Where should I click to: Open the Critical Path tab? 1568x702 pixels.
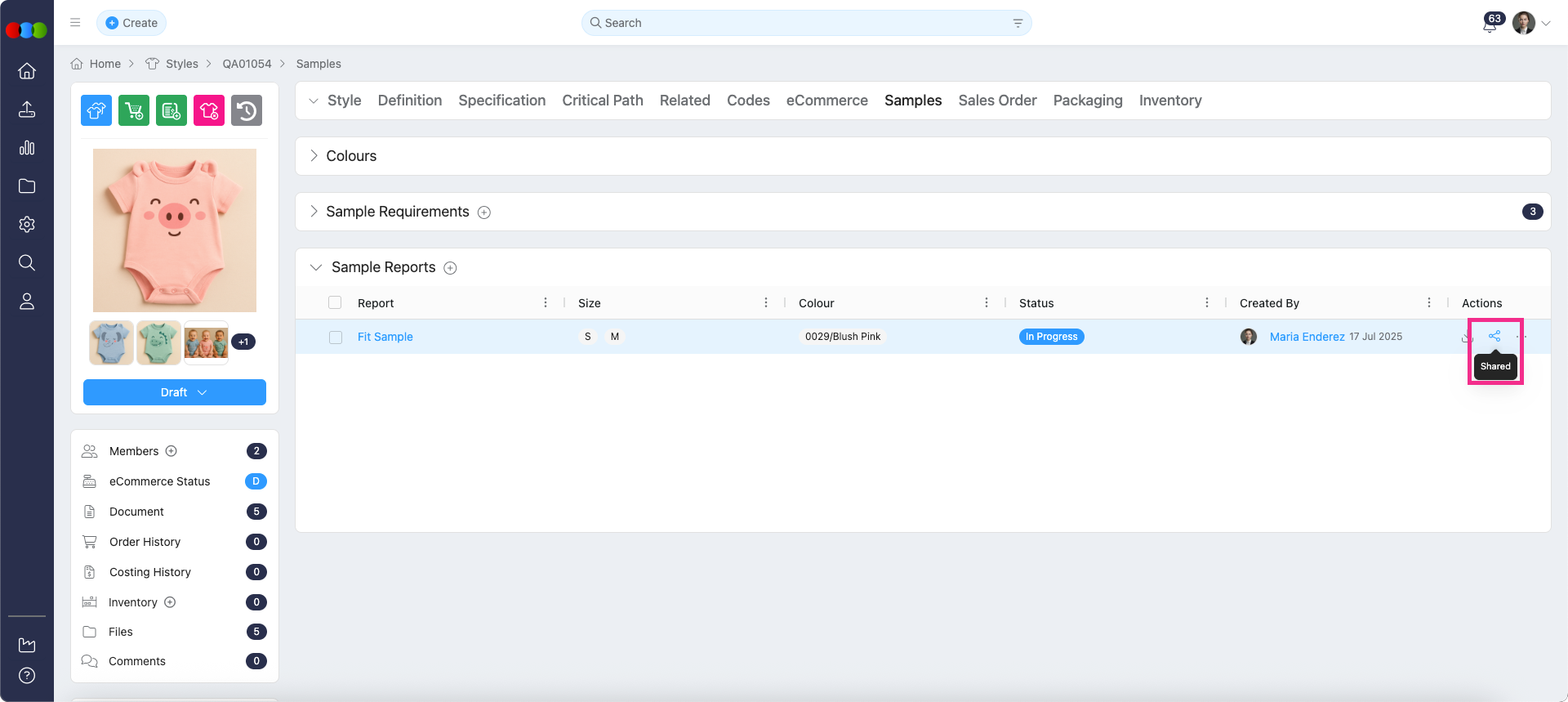602,101
